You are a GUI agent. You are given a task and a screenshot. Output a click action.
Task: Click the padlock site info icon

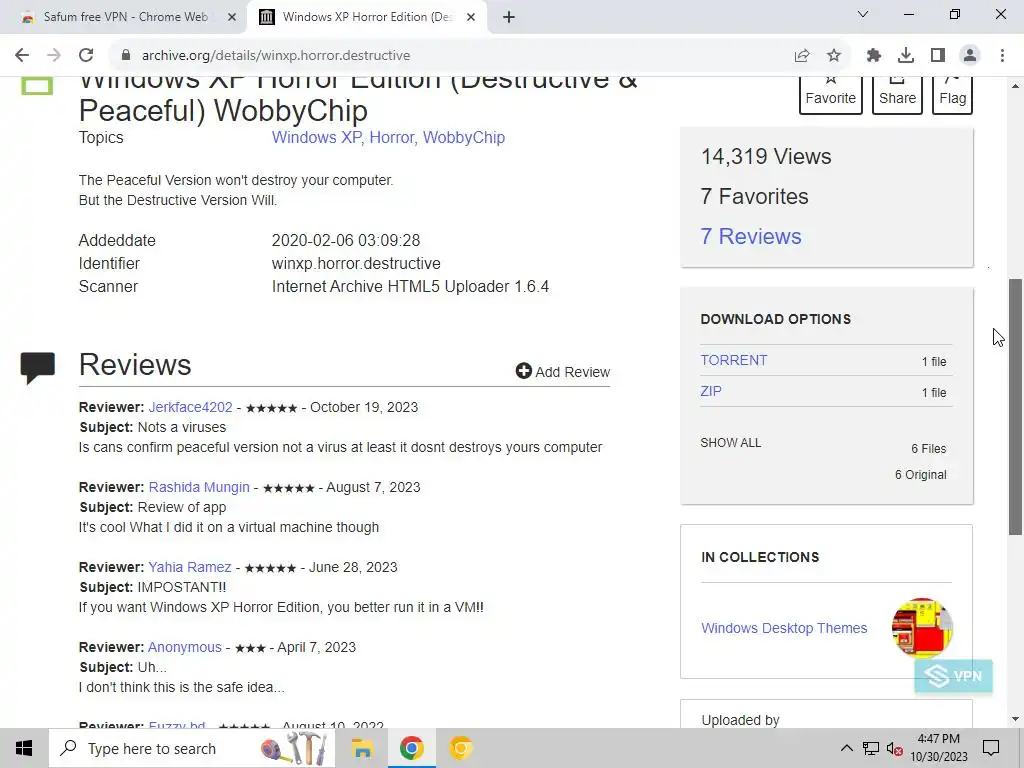(x=126, y=56)
